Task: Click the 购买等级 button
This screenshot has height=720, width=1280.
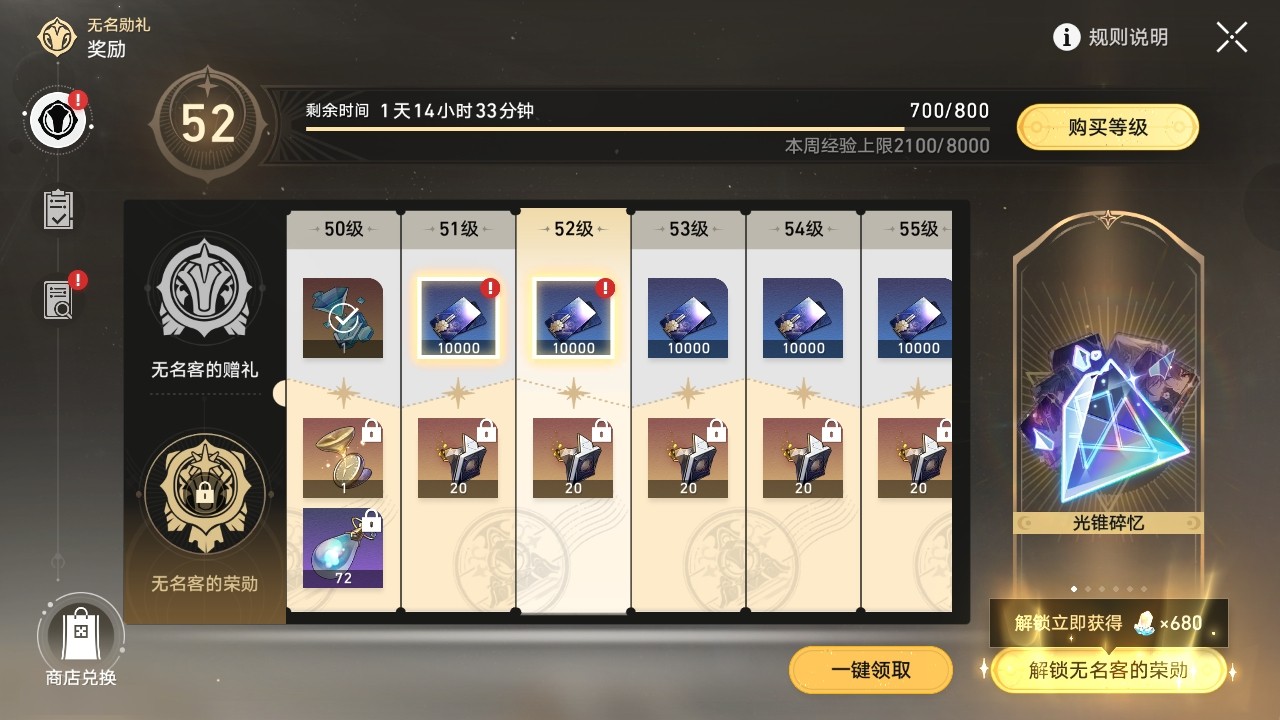Action: point(1108,127)
